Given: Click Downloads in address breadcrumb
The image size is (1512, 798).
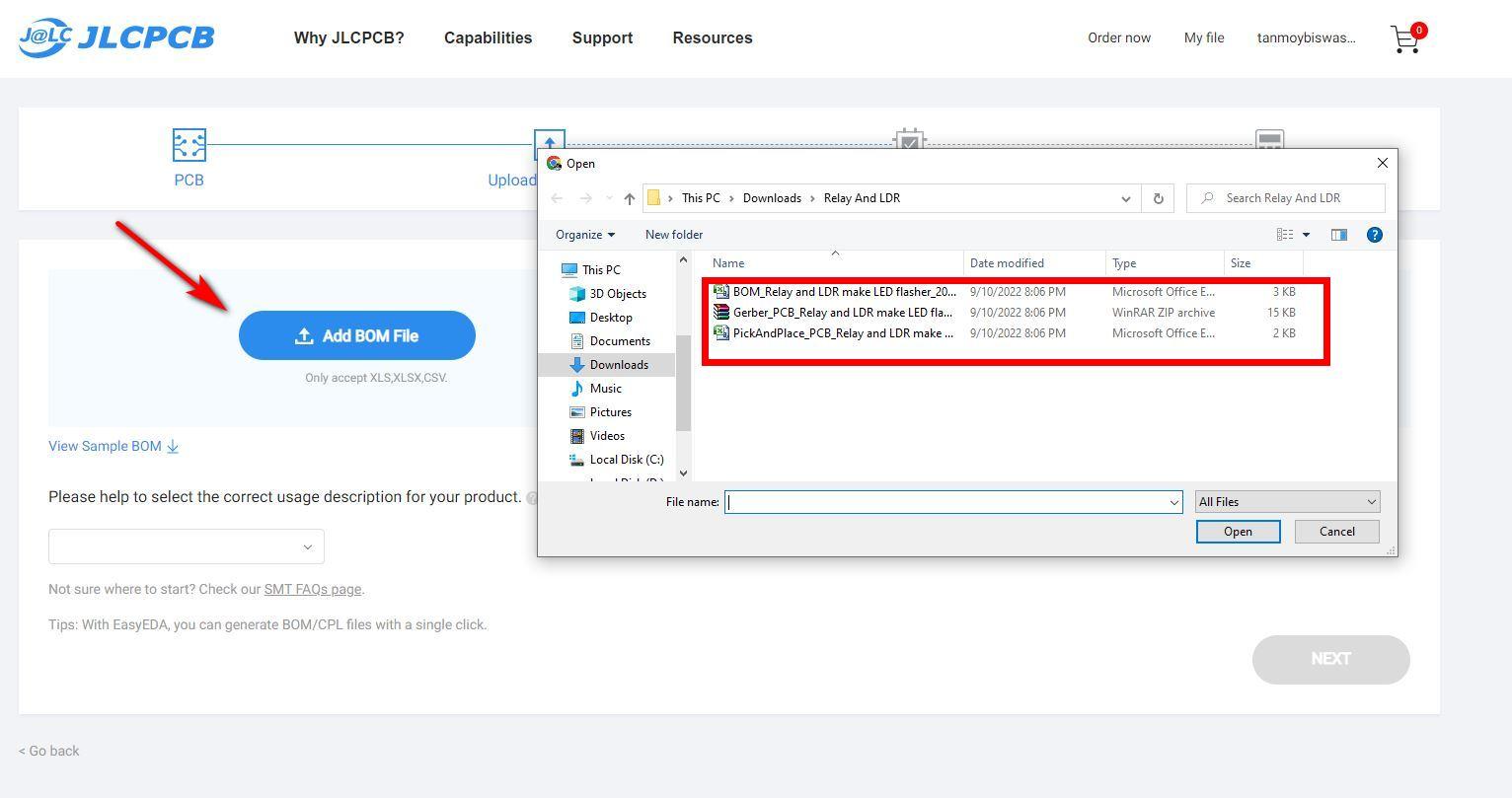Looking at the screenshot, I should click(772, 198).
